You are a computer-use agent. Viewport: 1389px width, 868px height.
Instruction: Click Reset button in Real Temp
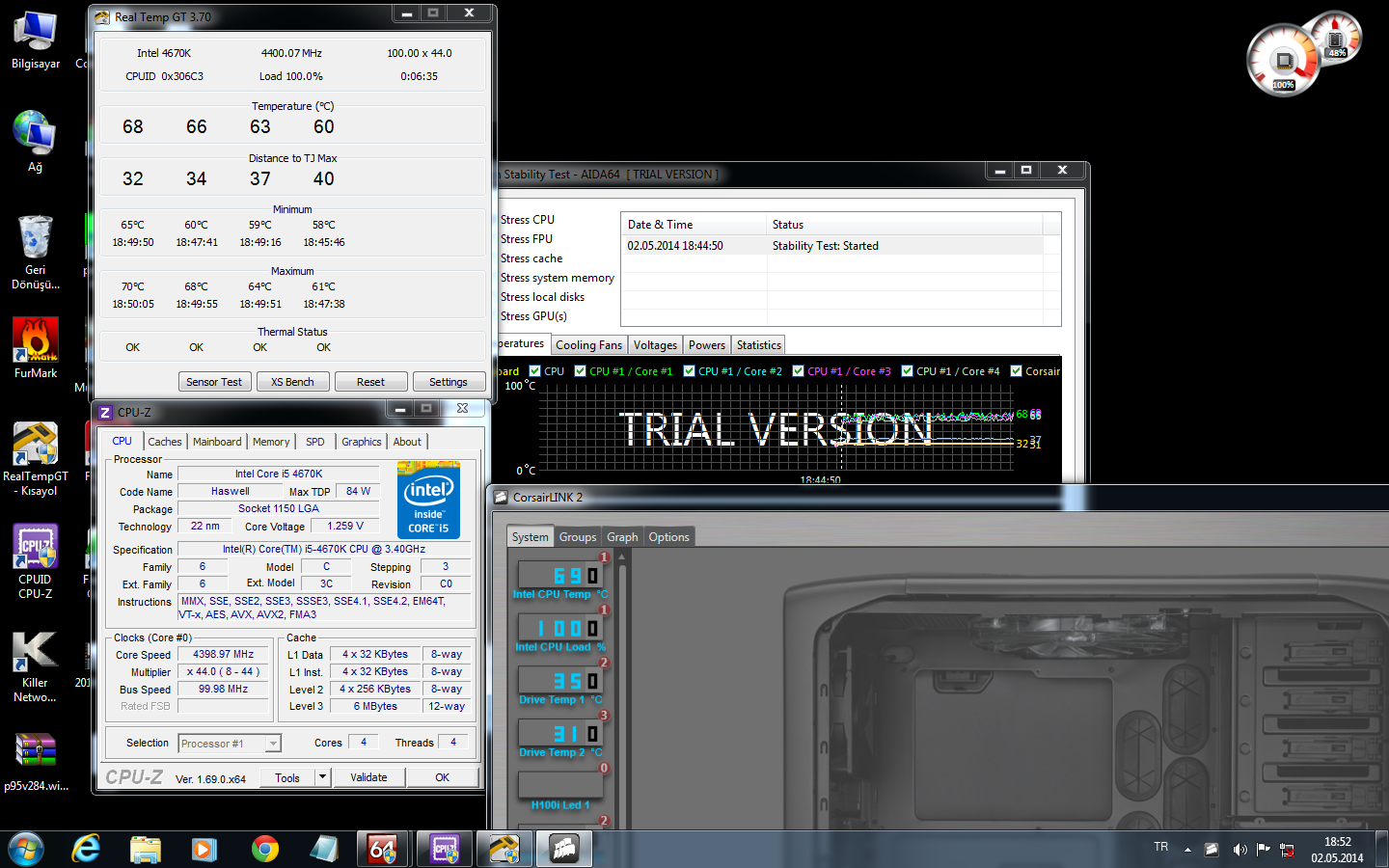[x=370, y=382]
